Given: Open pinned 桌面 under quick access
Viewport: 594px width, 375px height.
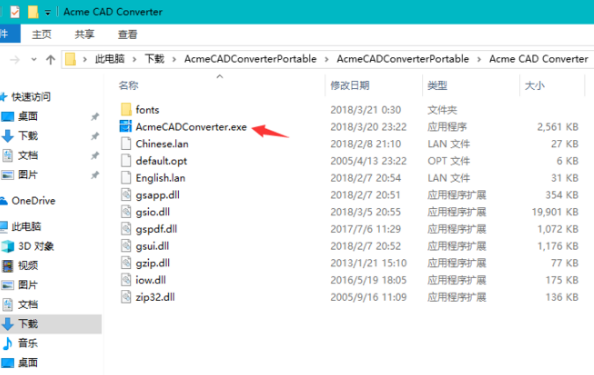Looking at the screenshot, I should pyautogui.click(x=28, y=116).
